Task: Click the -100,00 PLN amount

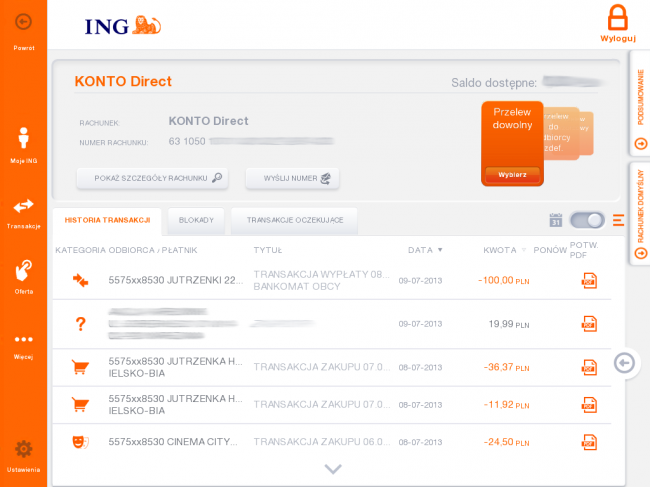Action: (504, 281)
